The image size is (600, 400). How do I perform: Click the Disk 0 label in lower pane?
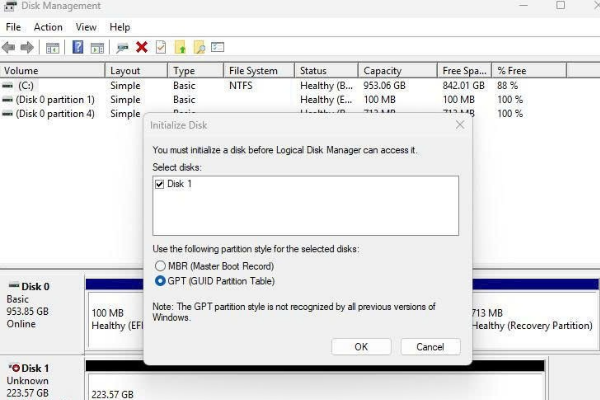coord(35,287)
